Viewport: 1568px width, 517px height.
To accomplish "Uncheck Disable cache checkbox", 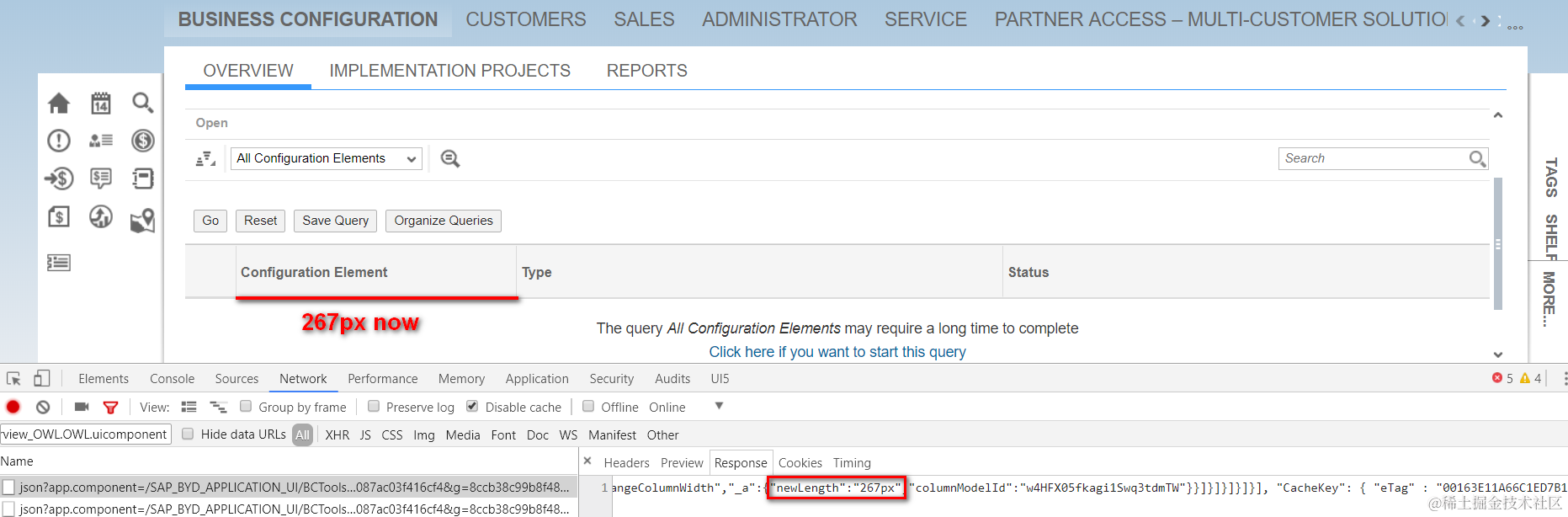I will tap(472, 407).
